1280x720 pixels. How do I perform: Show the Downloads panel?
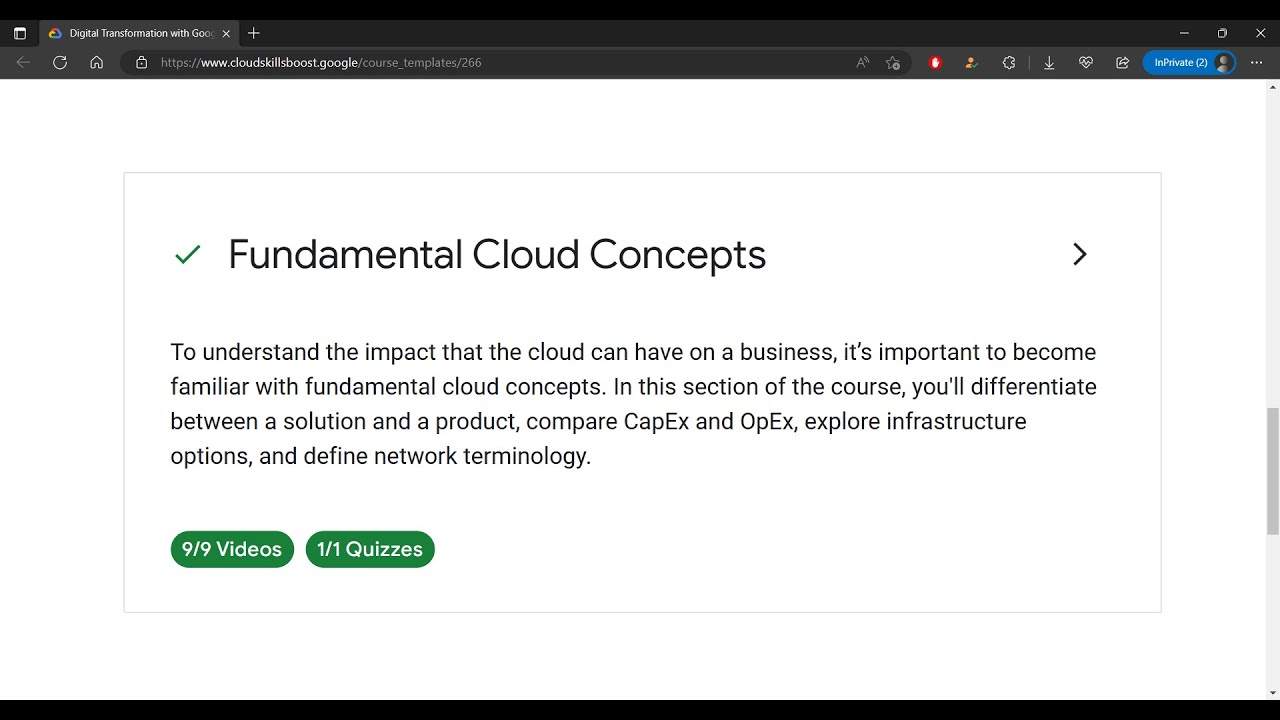1049,62
